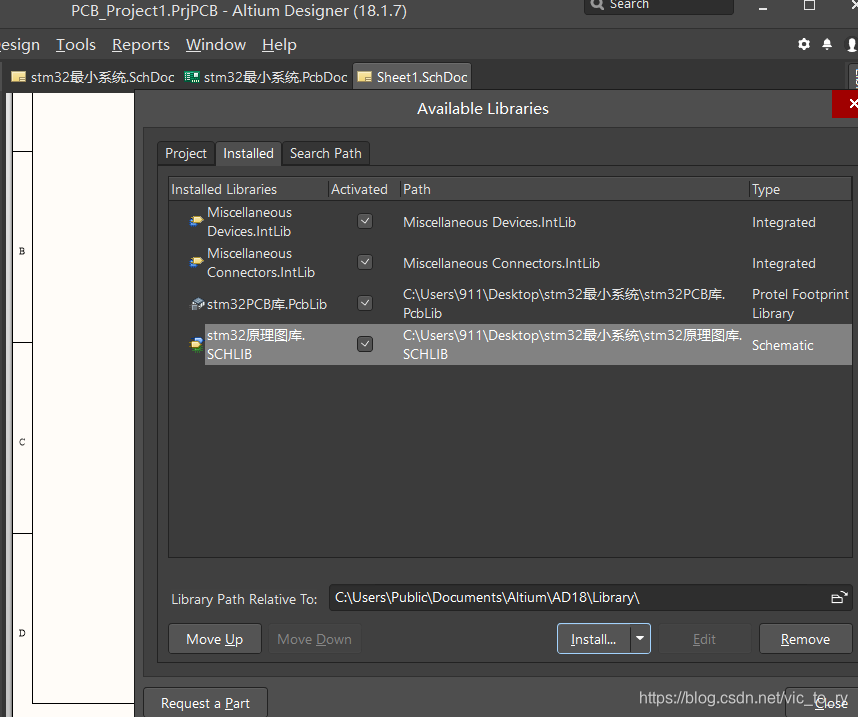Click the stm32原理图库.SCHLIB schematic library icon
The image size is (858, 717).
pyautogui.click(x=196, y=344)
